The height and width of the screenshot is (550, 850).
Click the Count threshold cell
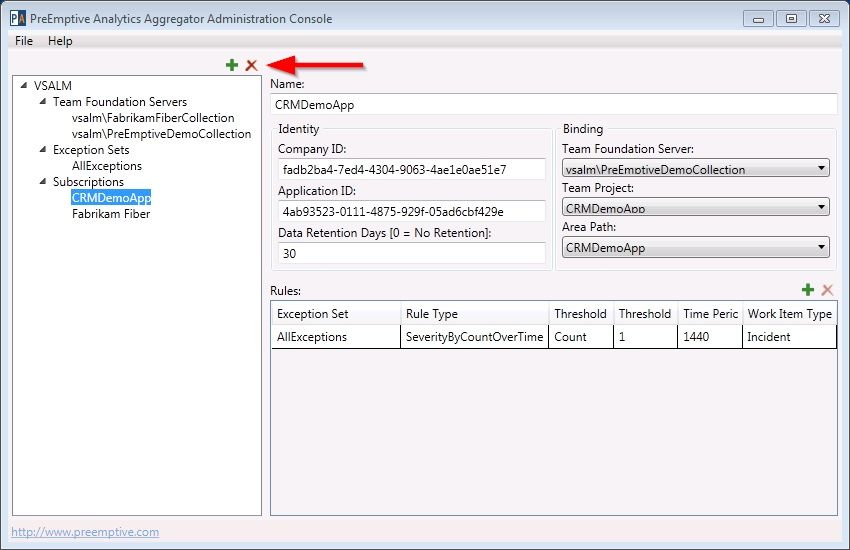point(581,337)
